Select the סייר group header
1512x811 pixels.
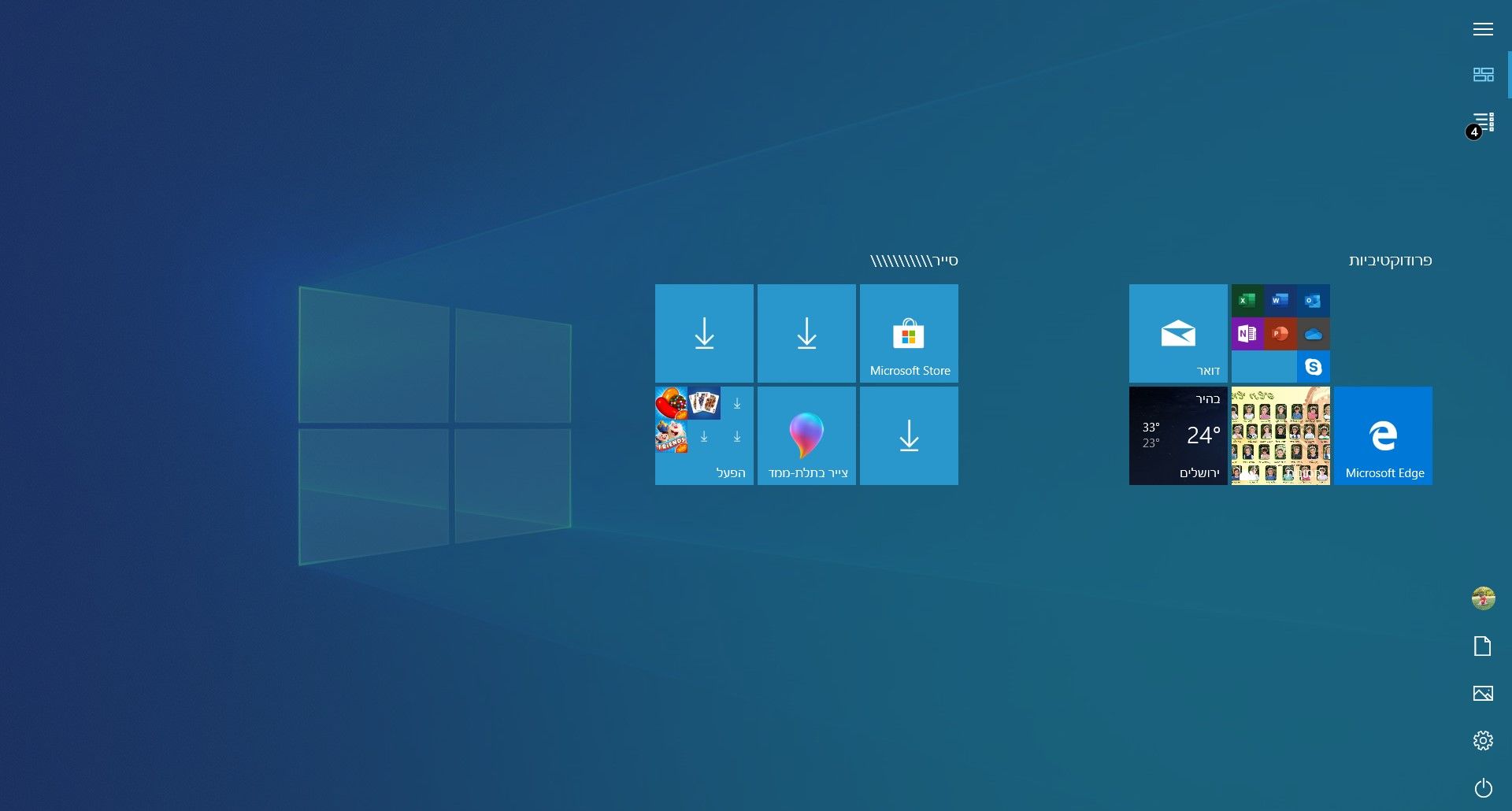pyautogui.click(x=913, y=261)
